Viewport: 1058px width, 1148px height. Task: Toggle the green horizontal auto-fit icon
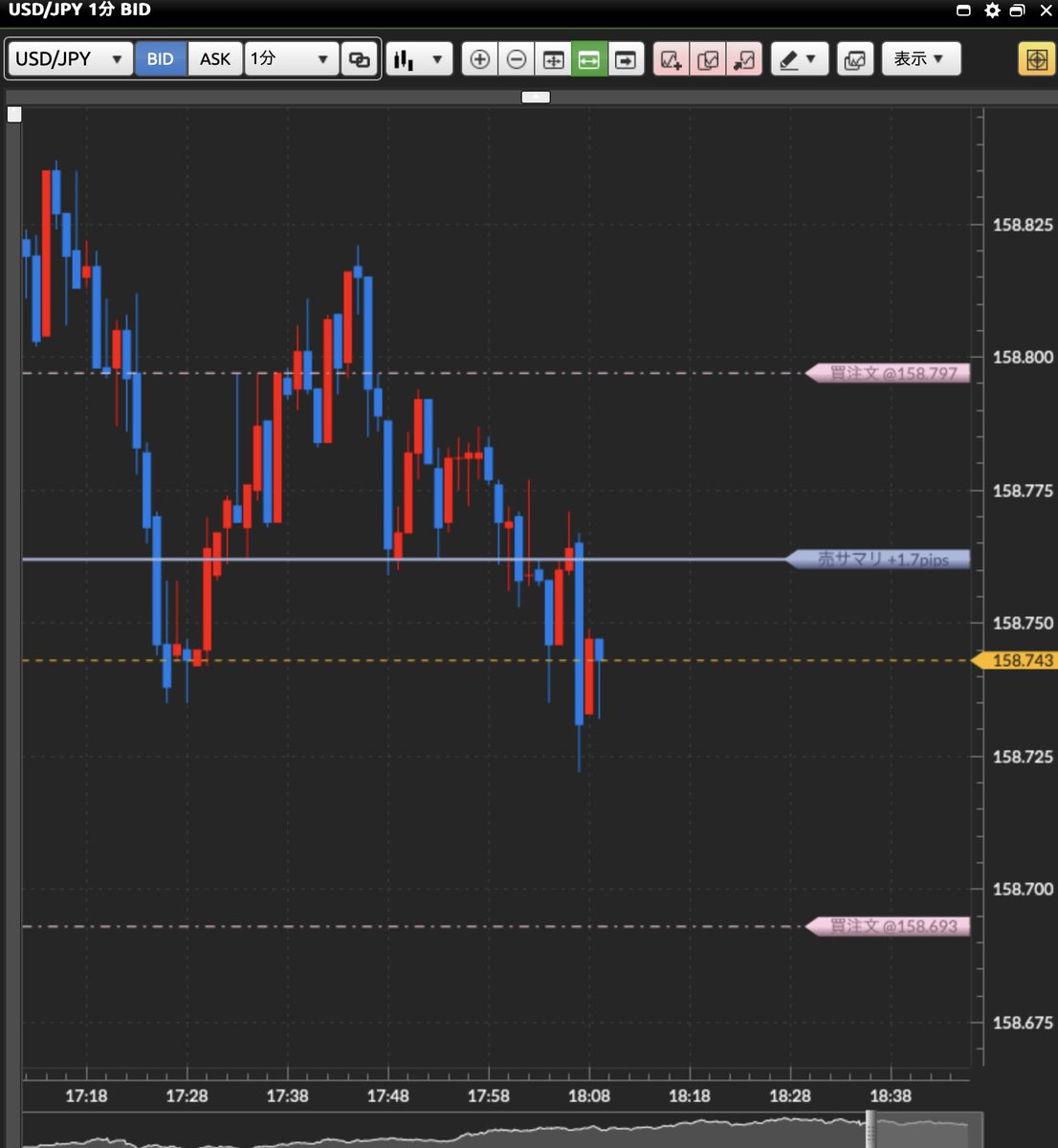click(589, 59)
